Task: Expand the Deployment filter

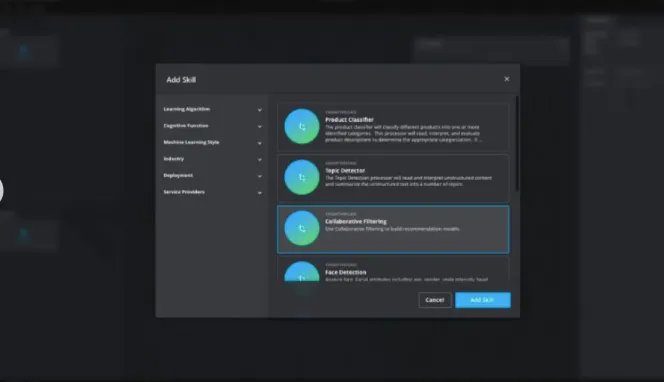Action: [x=260, y=176]
